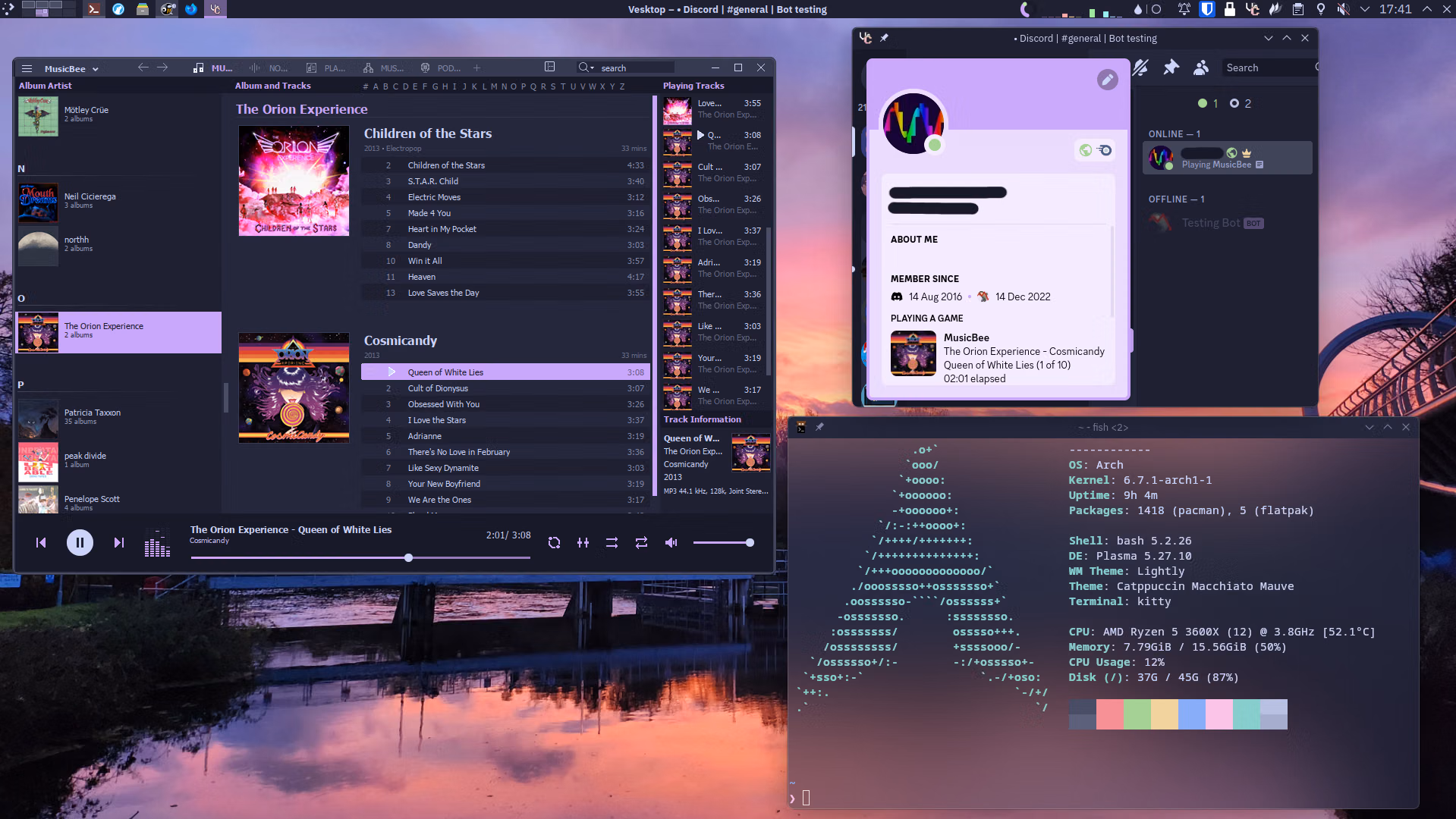Click Children of the Stars album cover
The height and width of the screenshot is (819, 1456).
(294, 180)
